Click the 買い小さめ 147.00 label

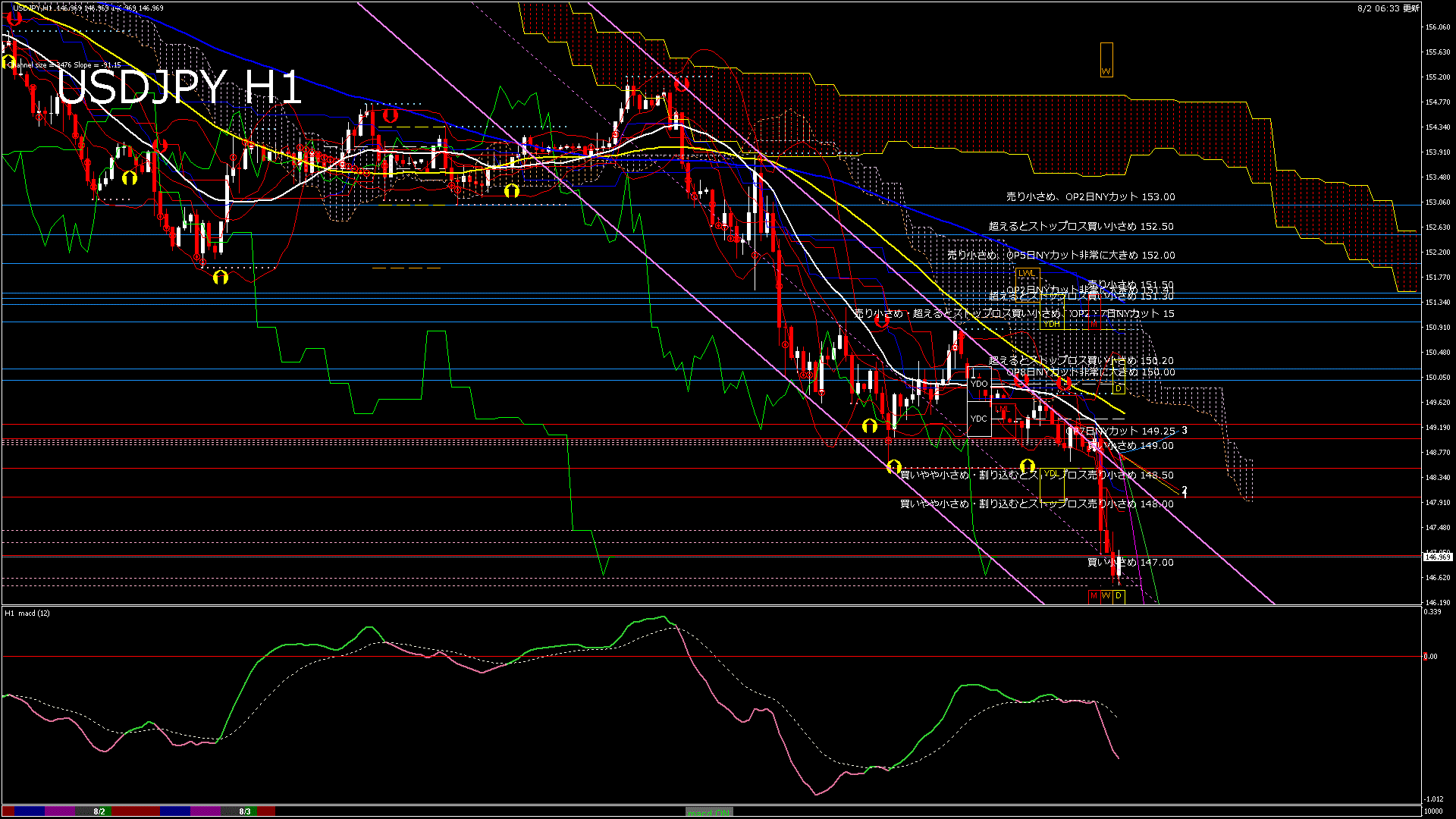[1130, 563]
